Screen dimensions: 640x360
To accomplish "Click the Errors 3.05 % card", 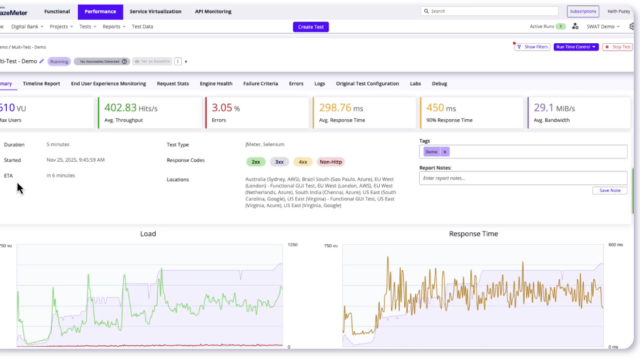I will point(257,113).
